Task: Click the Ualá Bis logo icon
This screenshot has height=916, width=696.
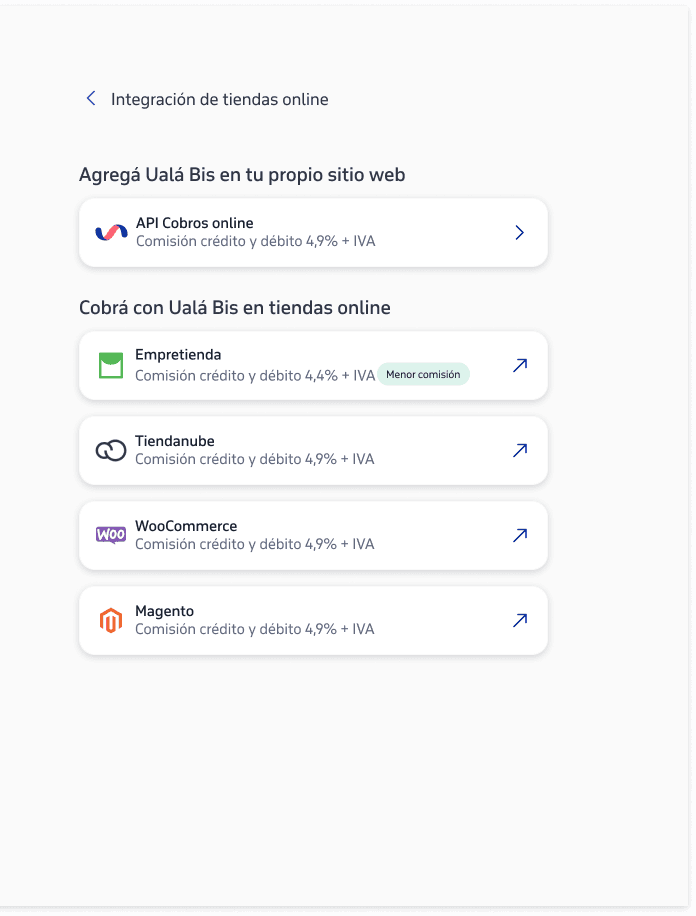Action: coord(111,233)
